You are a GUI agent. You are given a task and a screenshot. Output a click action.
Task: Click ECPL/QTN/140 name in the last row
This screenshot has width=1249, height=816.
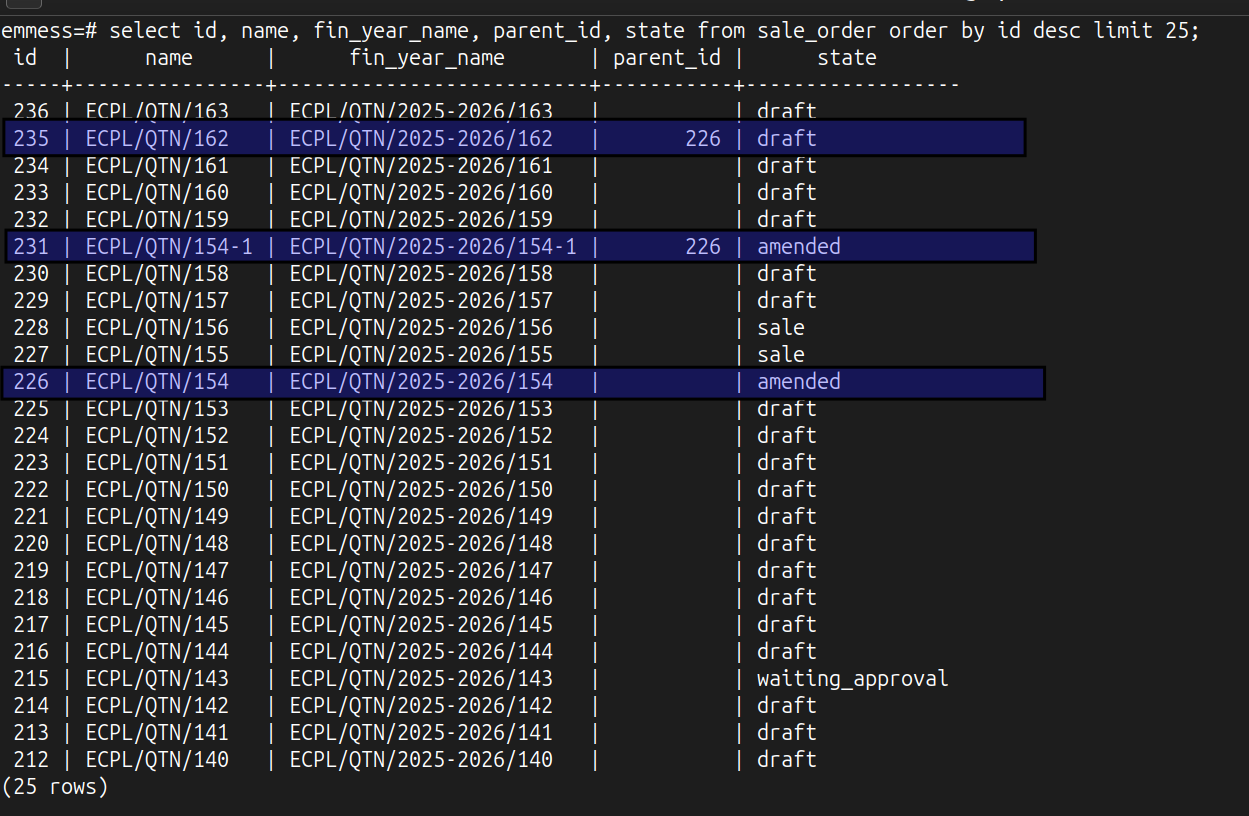pos(157,760)
